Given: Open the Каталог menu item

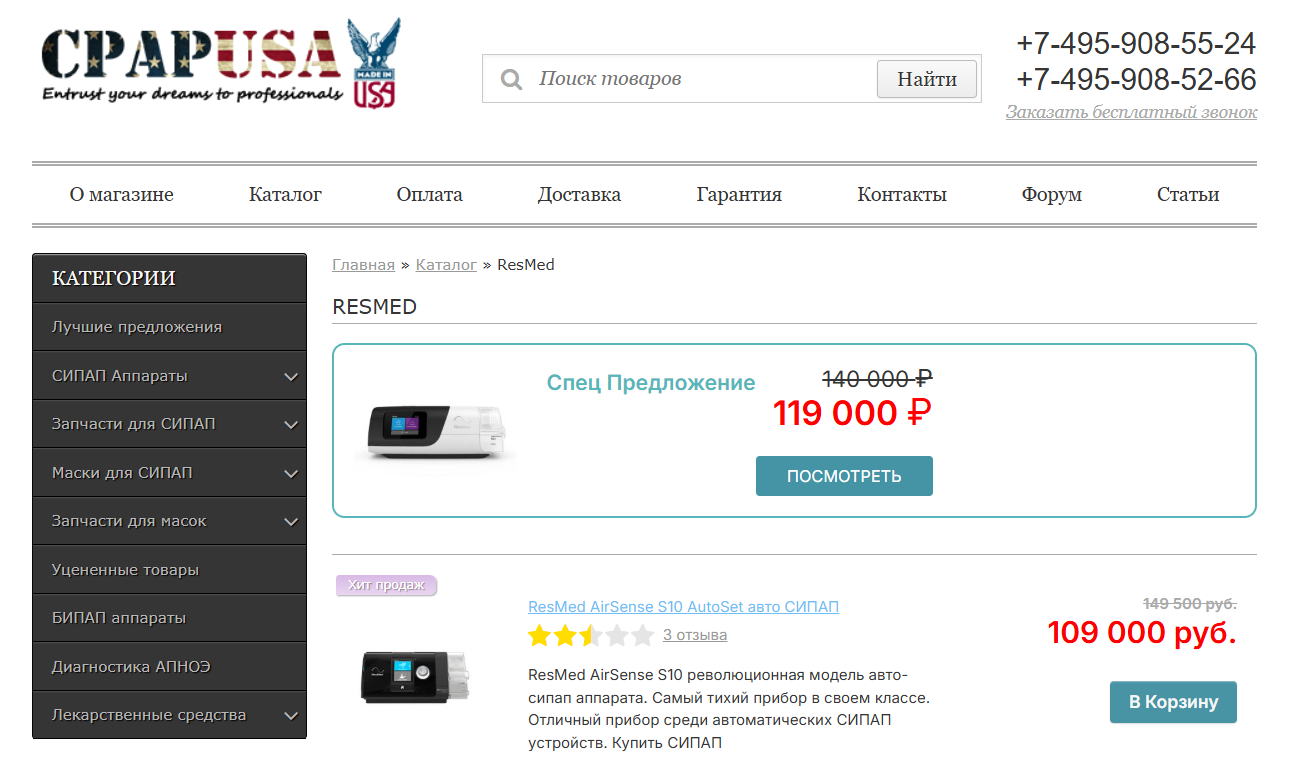Looking at the screenshot, I should (285, 195).
